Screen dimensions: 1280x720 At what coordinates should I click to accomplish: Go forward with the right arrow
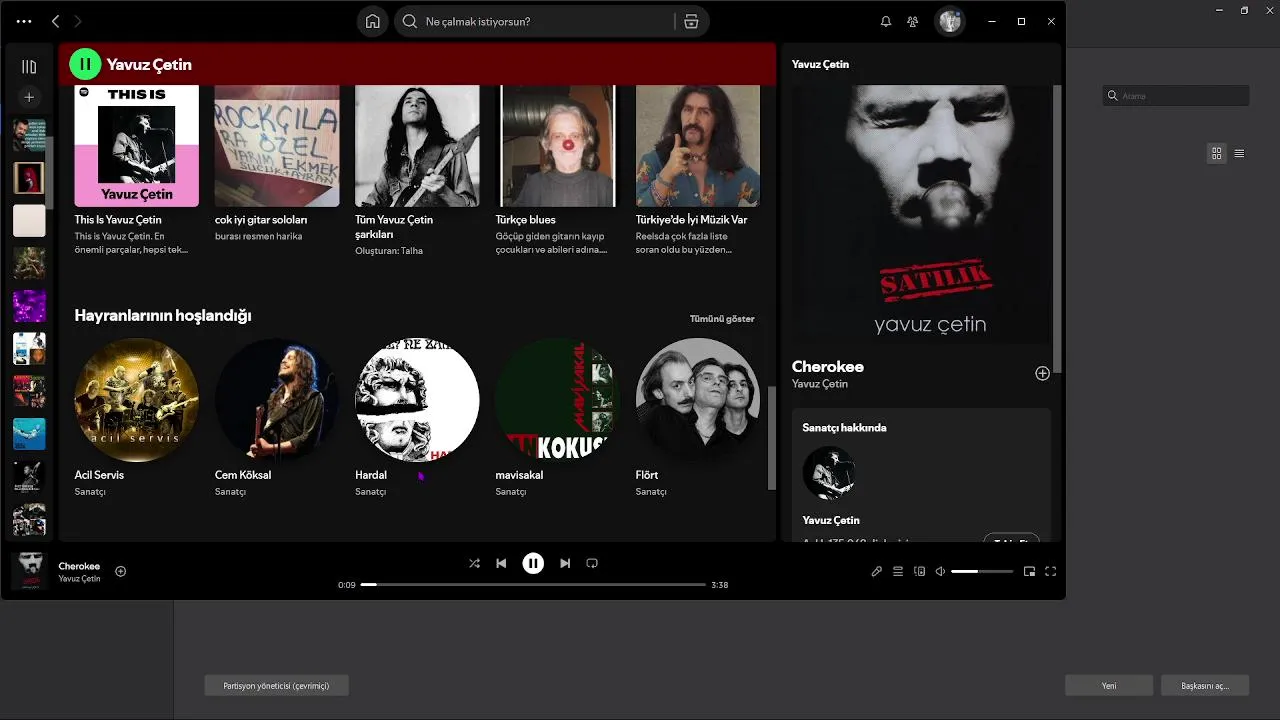78,21
